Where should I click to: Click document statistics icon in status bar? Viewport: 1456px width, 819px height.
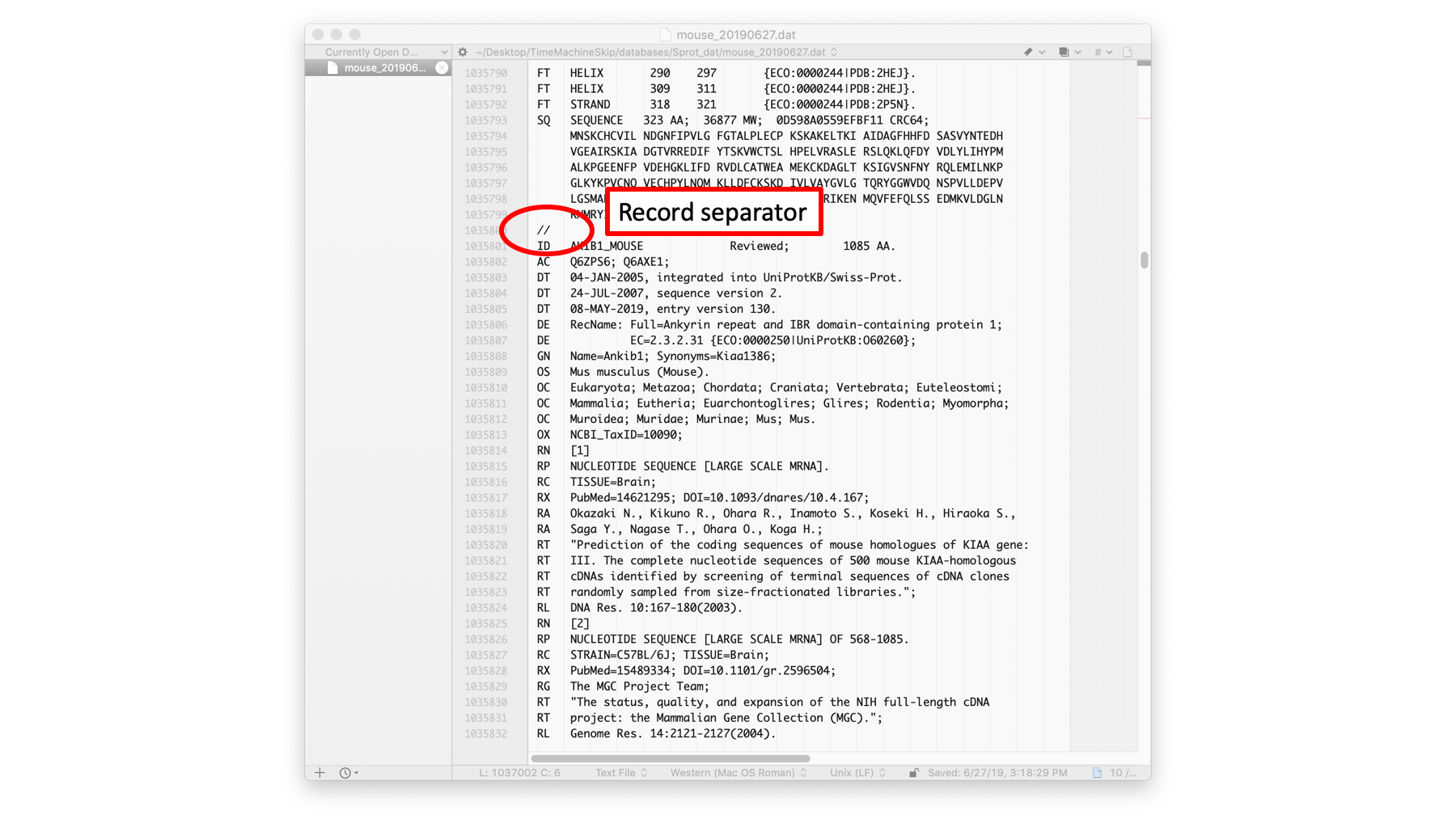[1098, 773]
